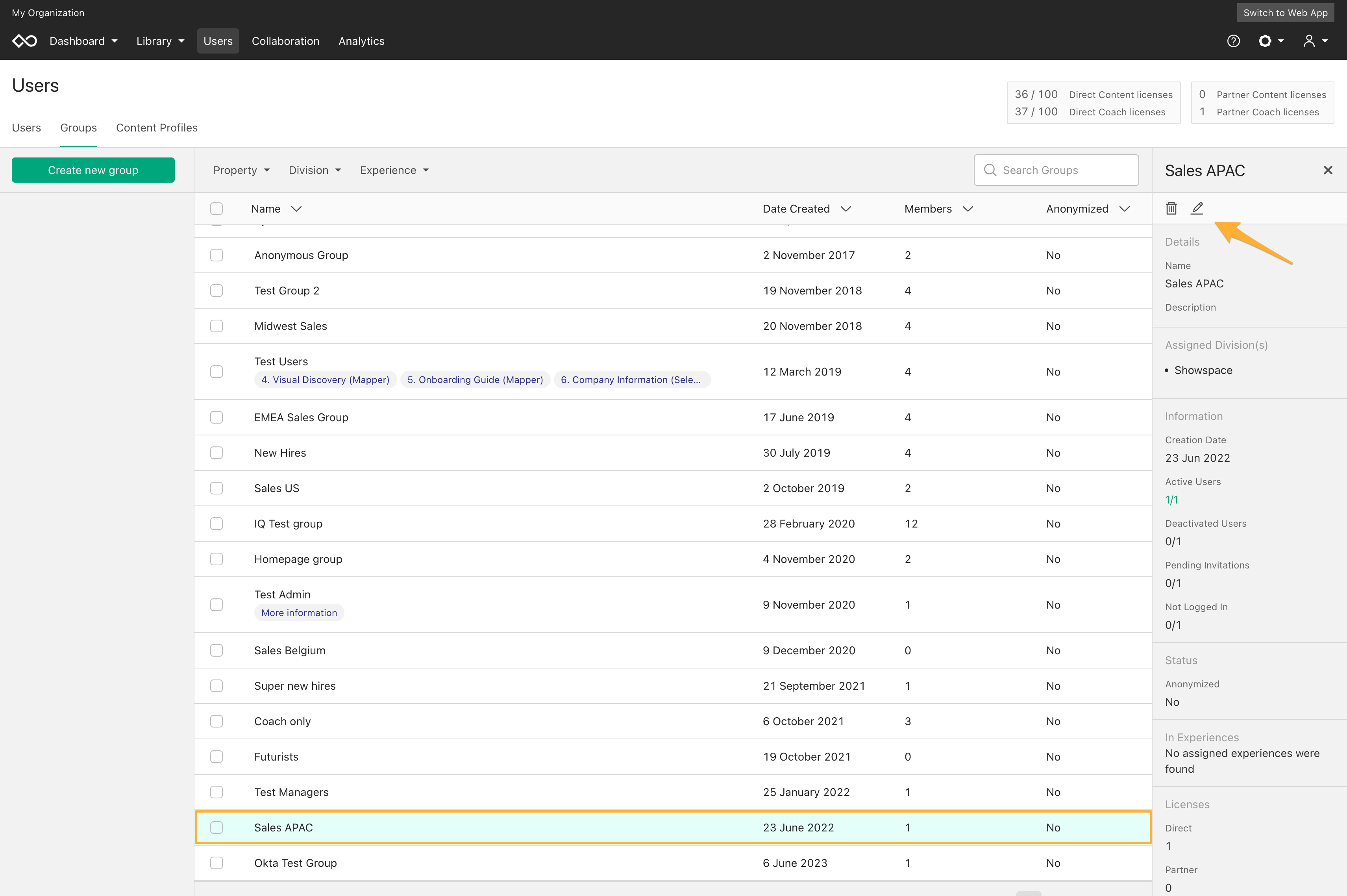Click the 1/1 Active Users link
This screenshot has height=896, width=1347.
1171,500
